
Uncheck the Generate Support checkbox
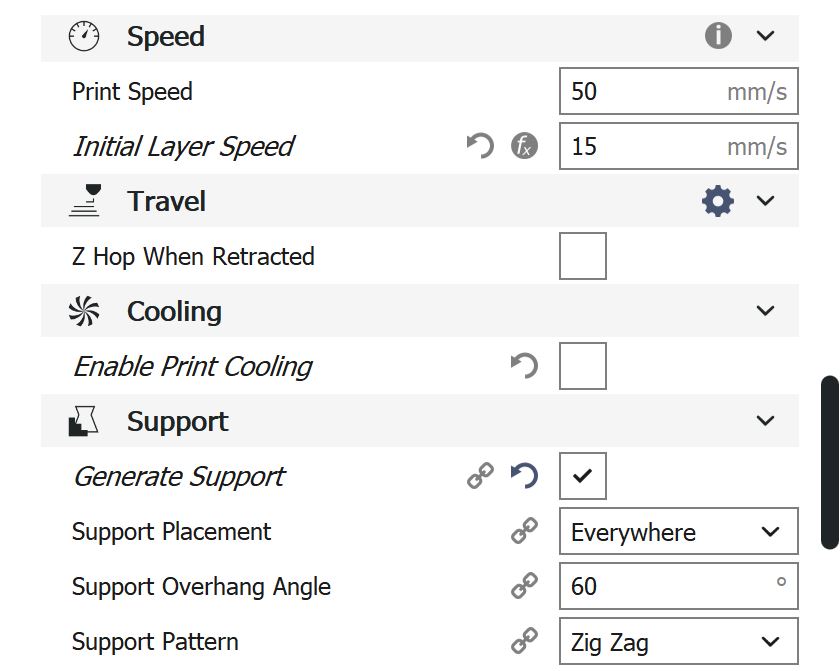583,476
